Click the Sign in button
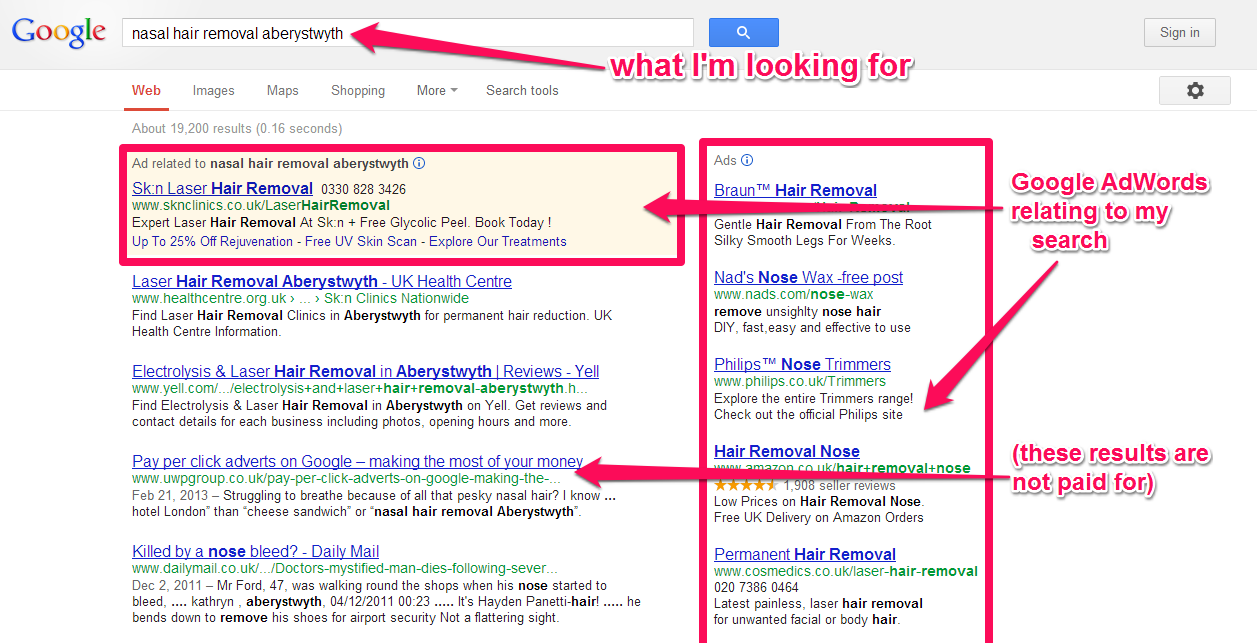Image resolution: width=1257 pixels, height=643 pixels. 1179,33
